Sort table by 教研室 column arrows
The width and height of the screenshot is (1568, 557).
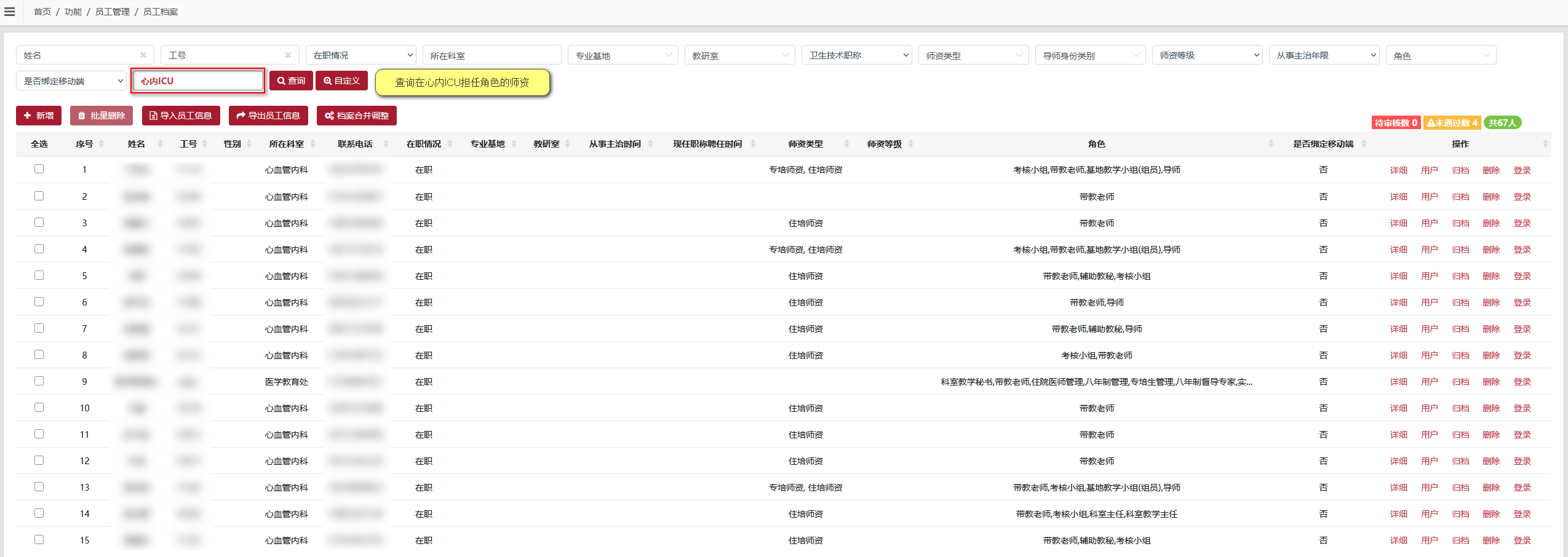click(567, 144)
